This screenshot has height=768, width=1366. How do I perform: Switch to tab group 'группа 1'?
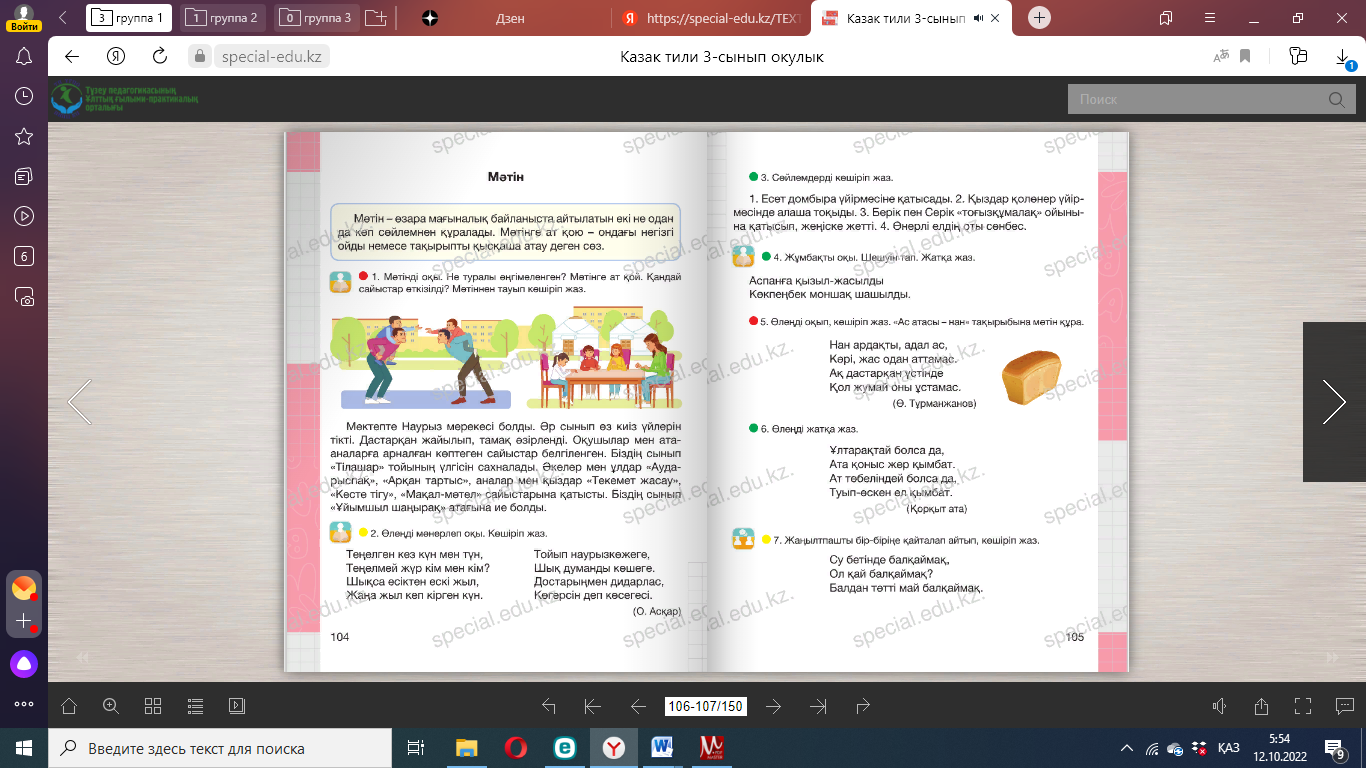point(129,17)
